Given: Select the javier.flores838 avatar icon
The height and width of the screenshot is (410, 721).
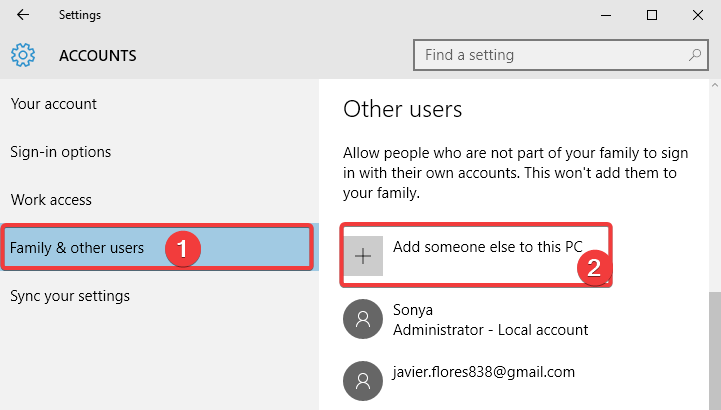Looking at the screenshot, I should tap(361, 380).
